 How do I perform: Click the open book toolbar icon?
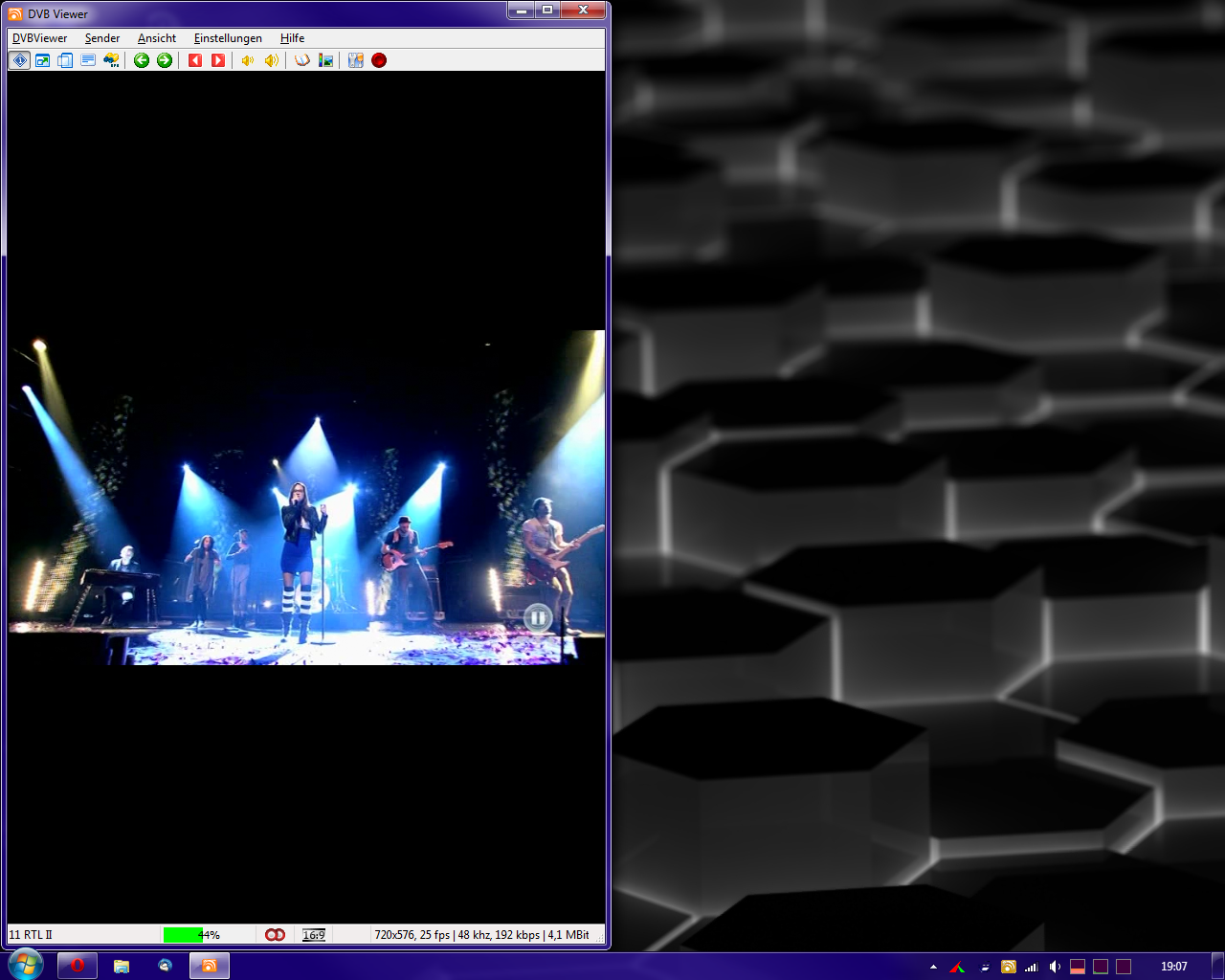pos(302,60)
